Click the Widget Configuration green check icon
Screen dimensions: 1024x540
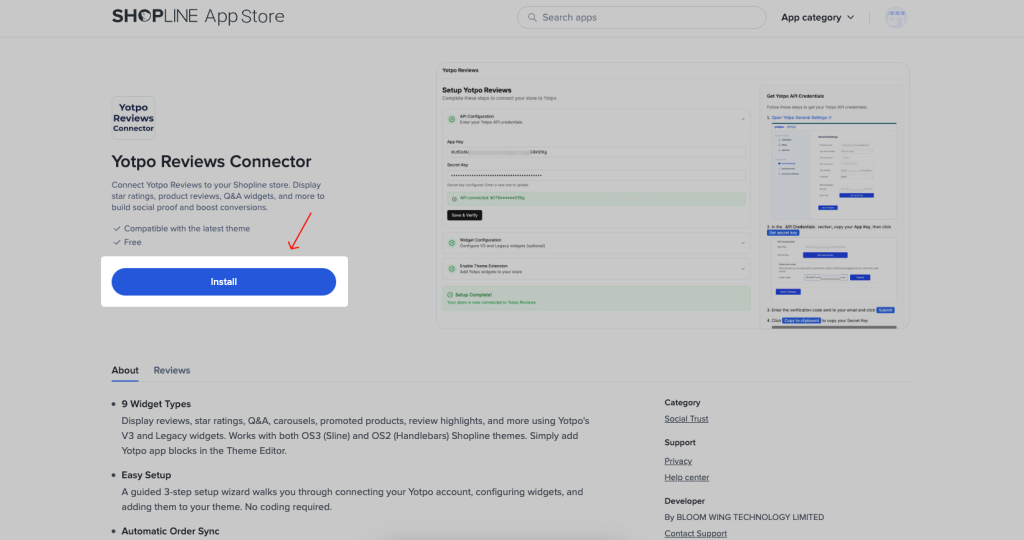pyautogui.click(x=451, y=242)
